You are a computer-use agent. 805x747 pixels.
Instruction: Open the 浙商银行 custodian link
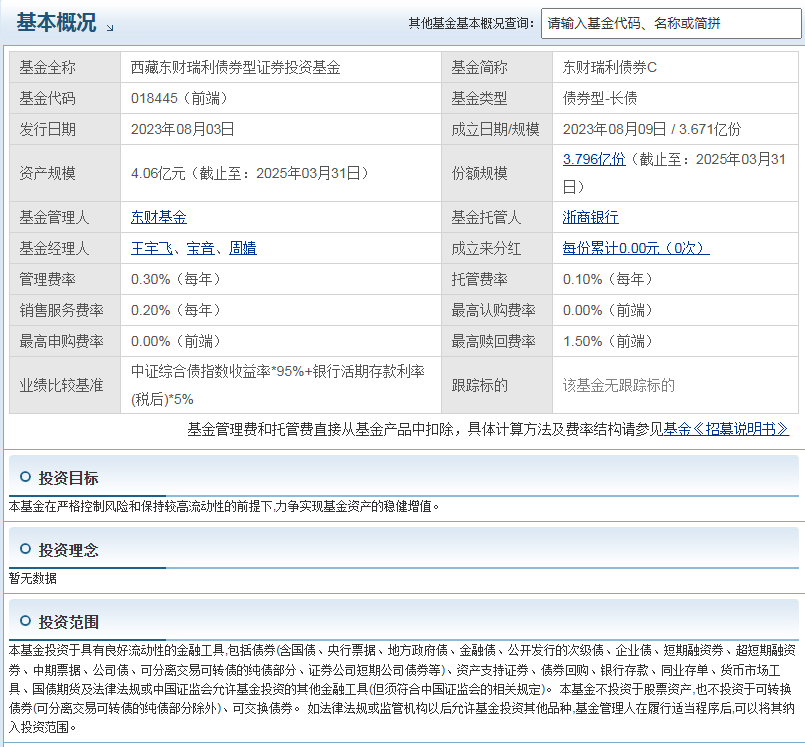click(590, 218)
